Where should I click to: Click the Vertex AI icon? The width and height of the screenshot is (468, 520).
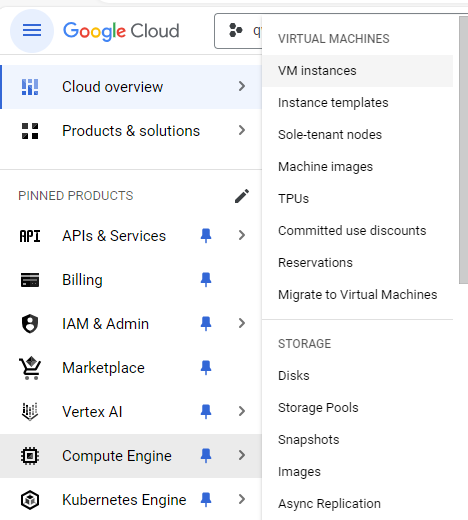pyautogui.click(x=30, y=412)
